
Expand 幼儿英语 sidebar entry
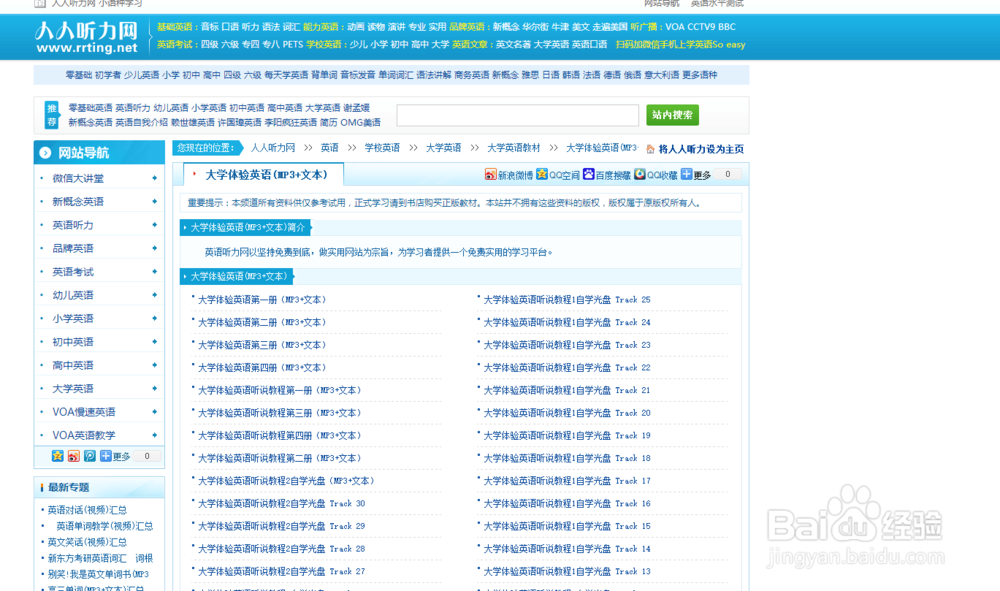[154, 295]
